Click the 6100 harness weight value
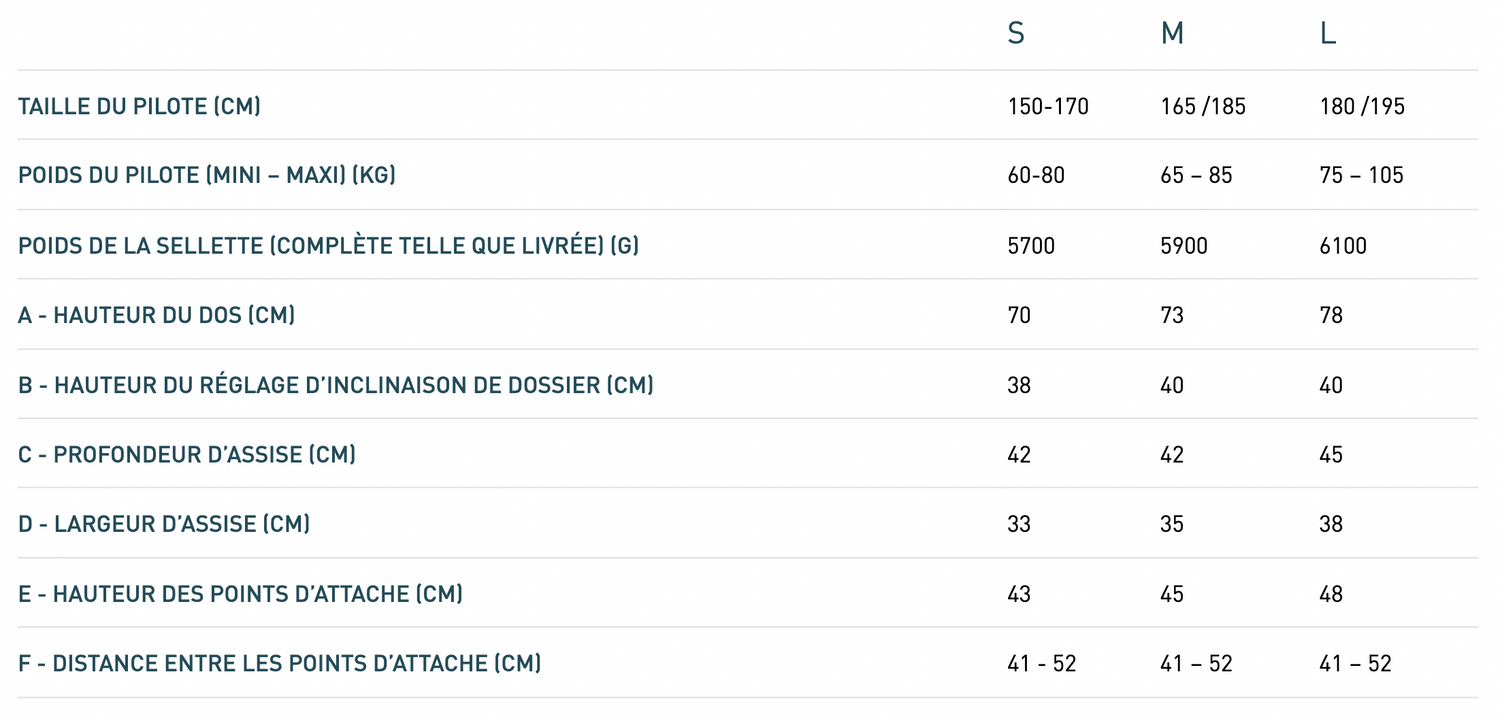 point(1343,245)
